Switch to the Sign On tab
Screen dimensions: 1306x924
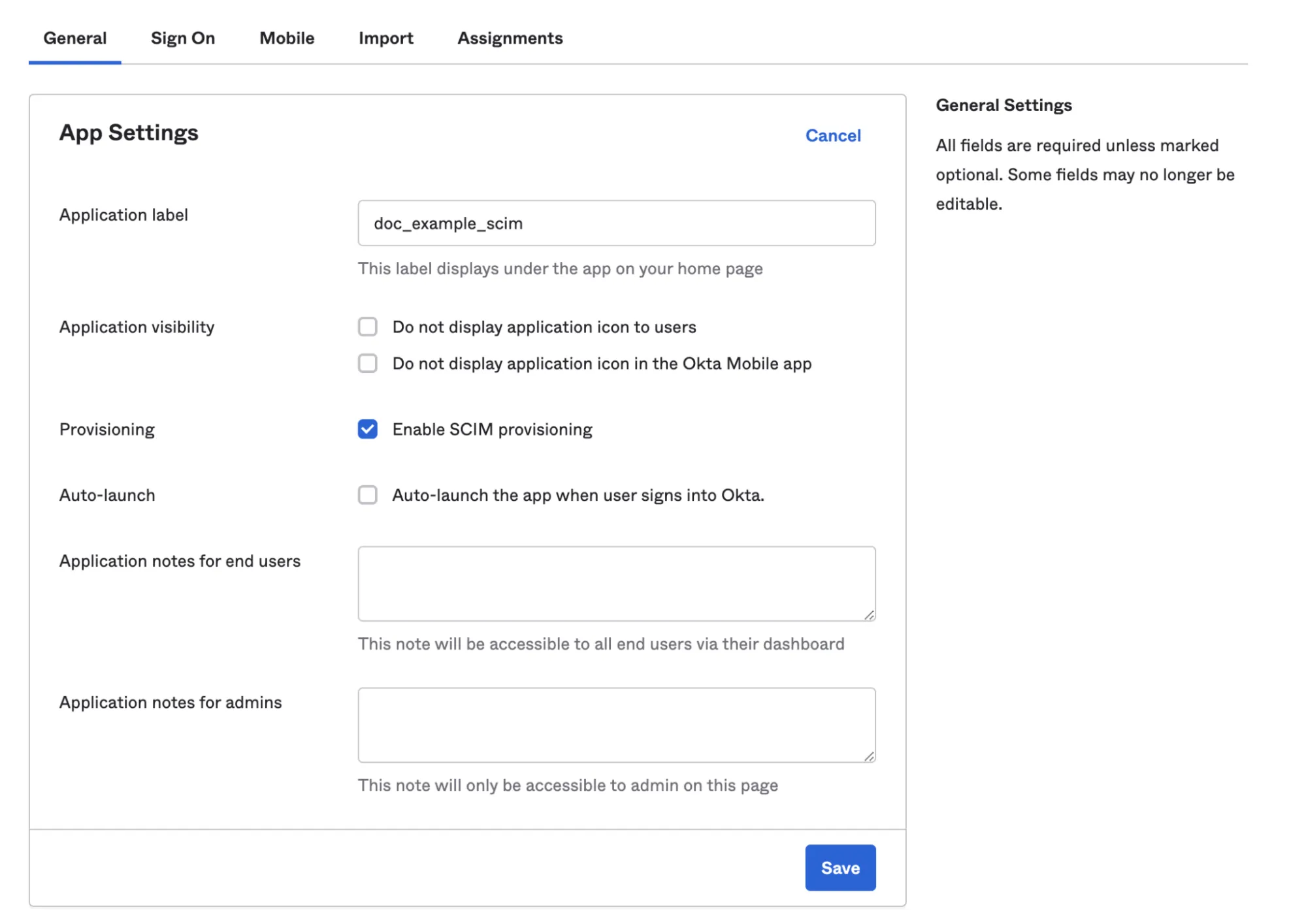182,38
